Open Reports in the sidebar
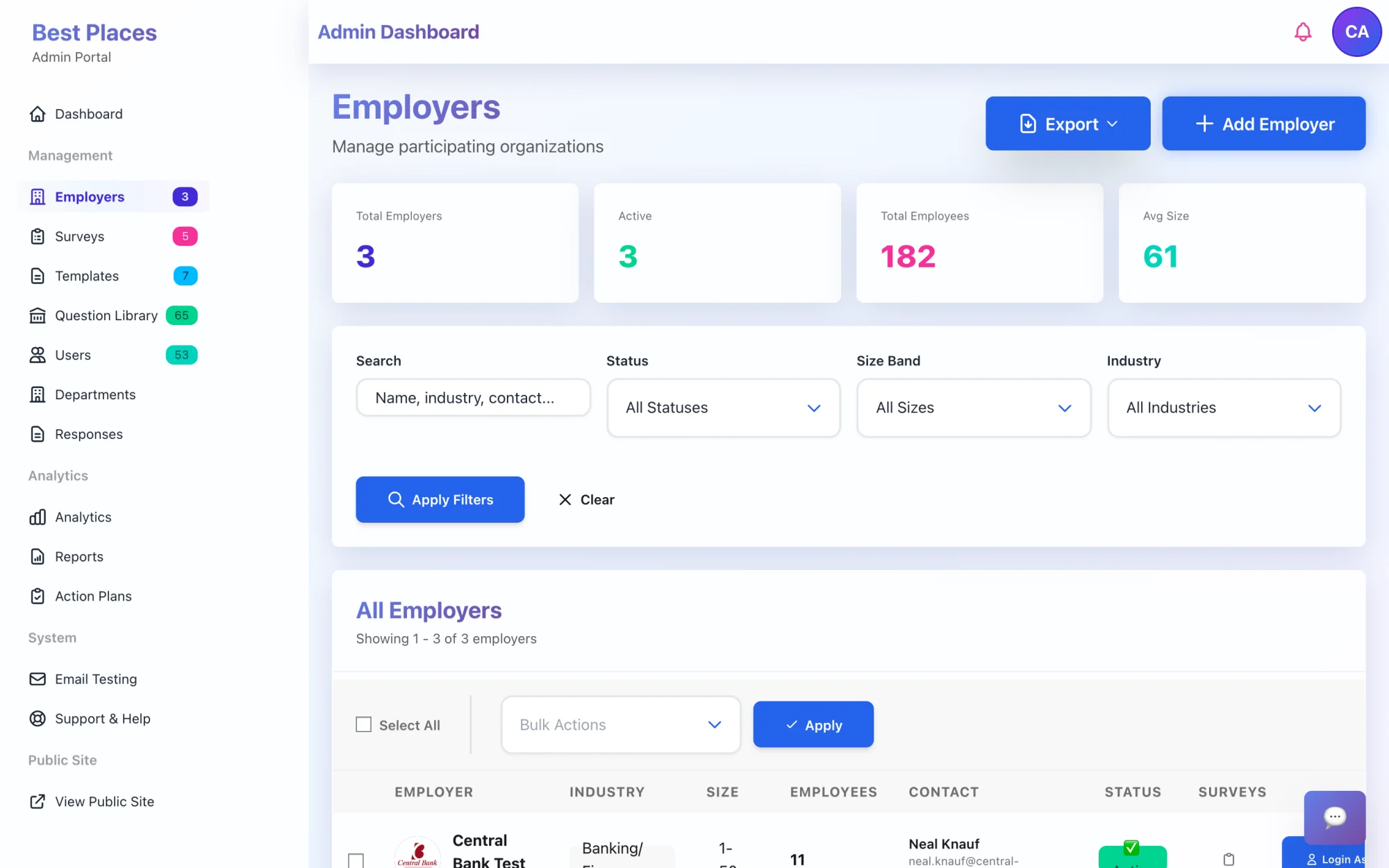Image resolution: width=1389 pixels, height=868 pixels. tap(113, 557)
